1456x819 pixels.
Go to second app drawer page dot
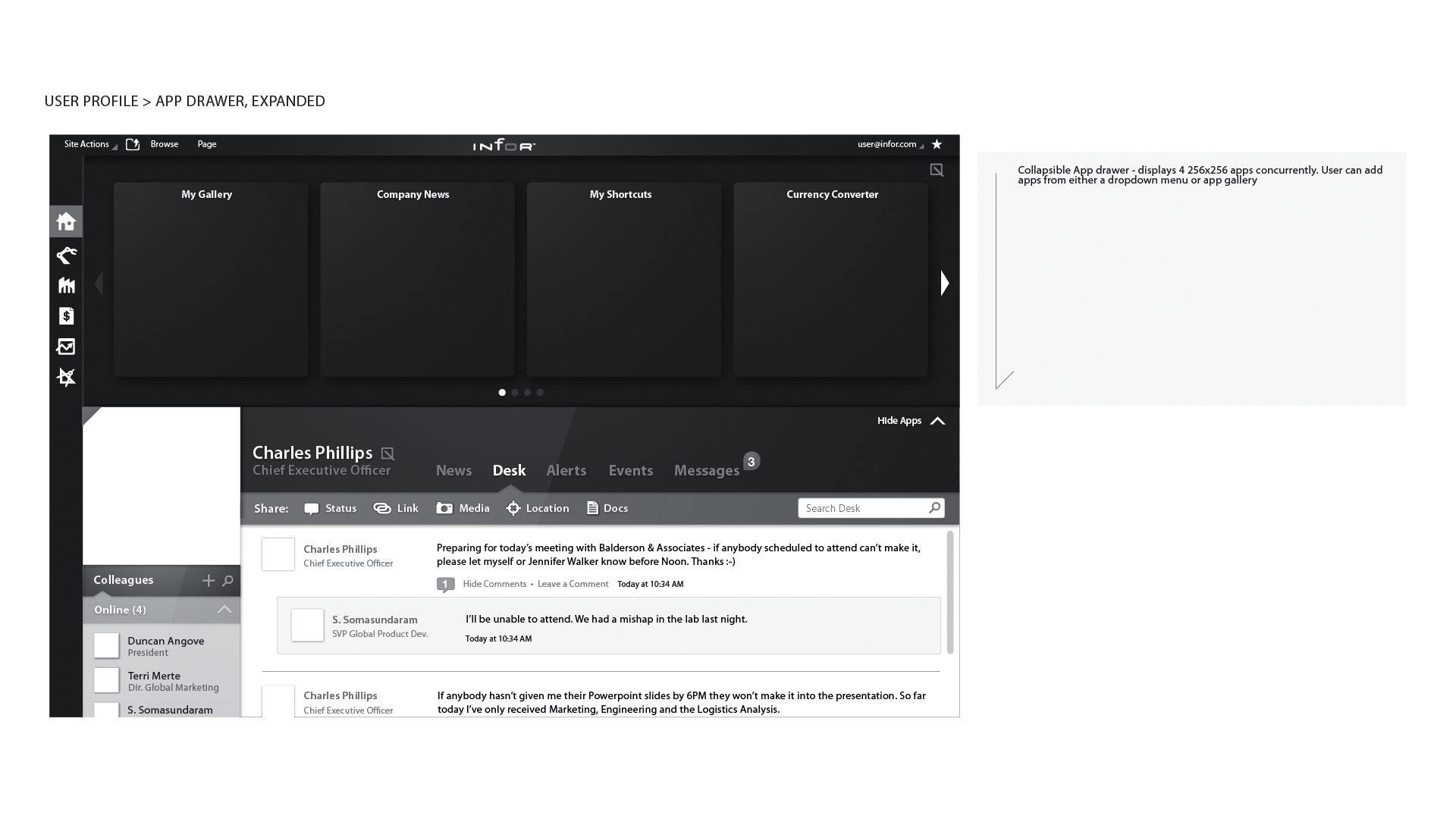(x=515, y=393)
